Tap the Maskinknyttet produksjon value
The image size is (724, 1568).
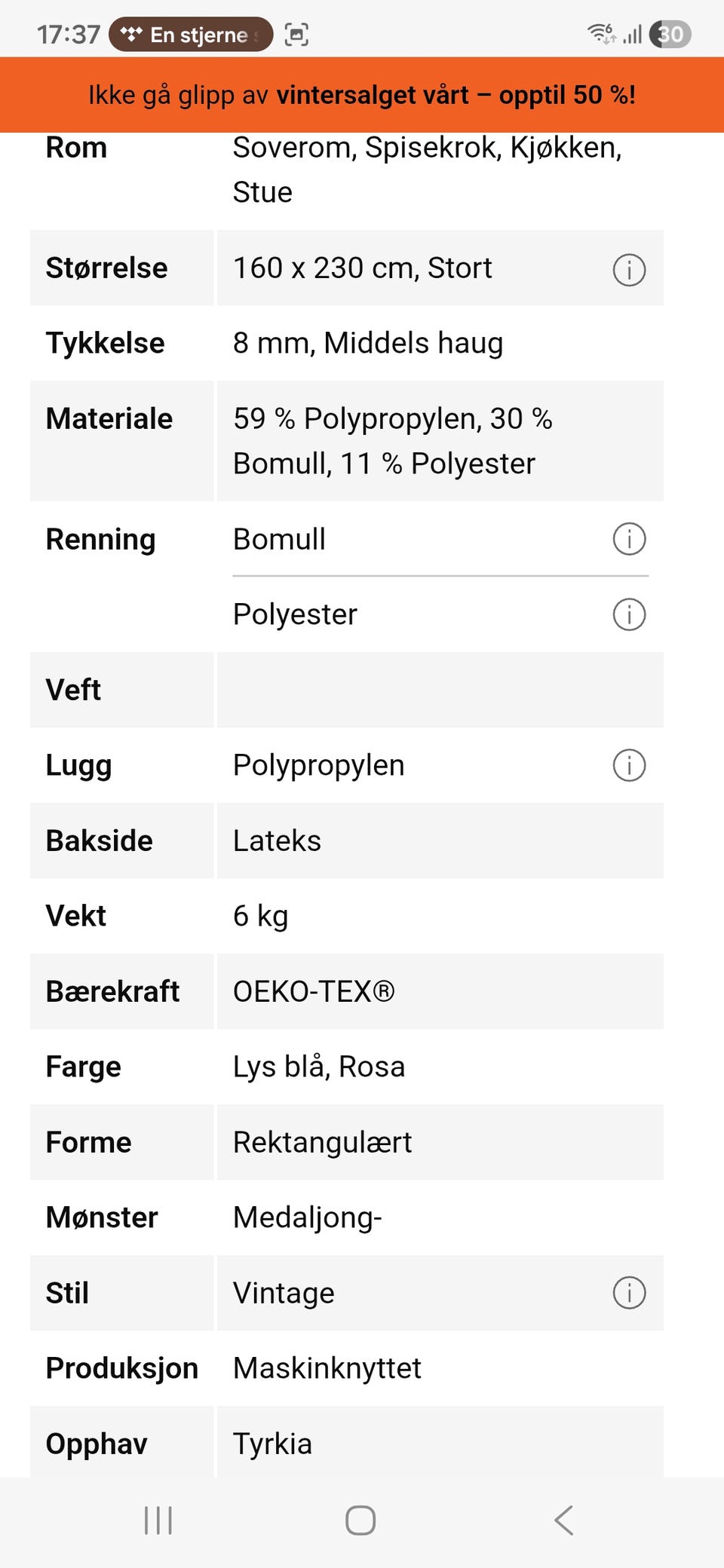pos(327,1368)
